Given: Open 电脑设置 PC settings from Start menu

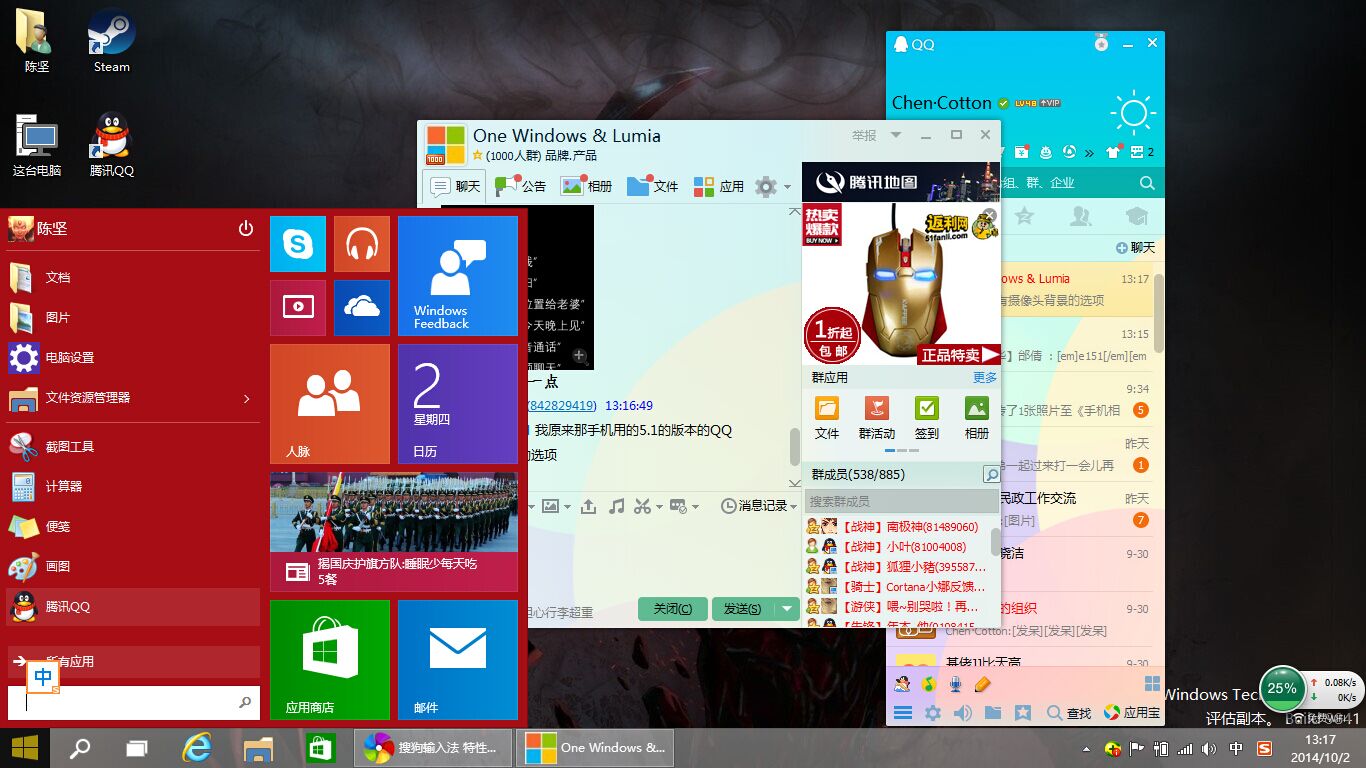Looking at the screenshot, I should coord(133,357).
